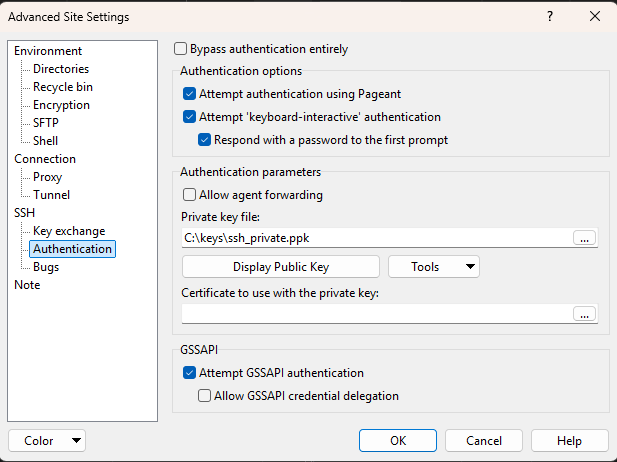Go to Proxy settings

(x=48, y=177)
